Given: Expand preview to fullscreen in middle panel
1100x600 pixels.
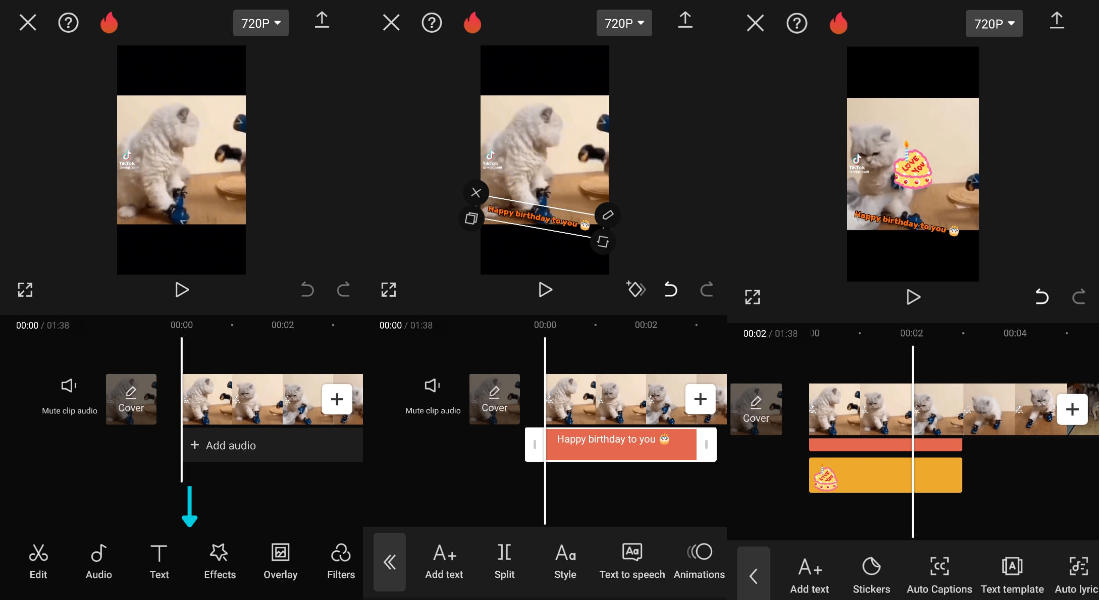Looking at the screenshot, I should pyautogui.click(x=389, y=290).
